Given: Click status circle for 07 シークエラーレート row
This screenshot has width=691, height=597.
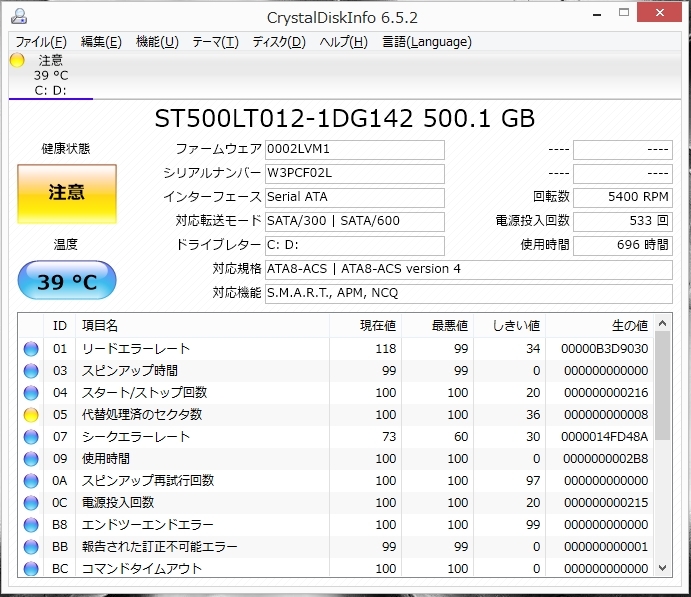Looking at the screenshot, I should (x=31, y=437).
